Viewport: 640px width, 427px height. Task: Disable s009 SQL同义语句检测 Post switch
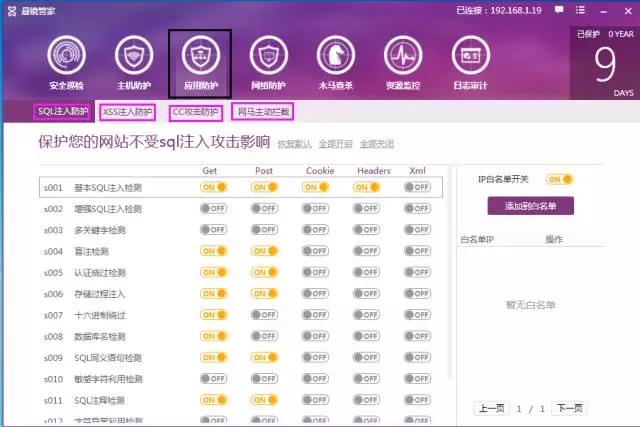click(x=264, y=358)
